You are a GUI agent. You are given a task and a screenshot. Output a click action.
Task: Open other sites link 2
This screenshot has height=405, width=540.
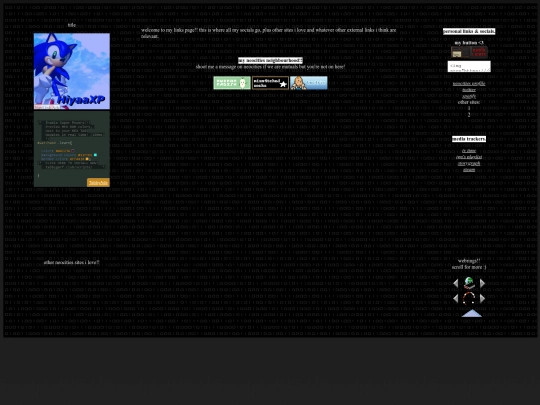point(469,115)
